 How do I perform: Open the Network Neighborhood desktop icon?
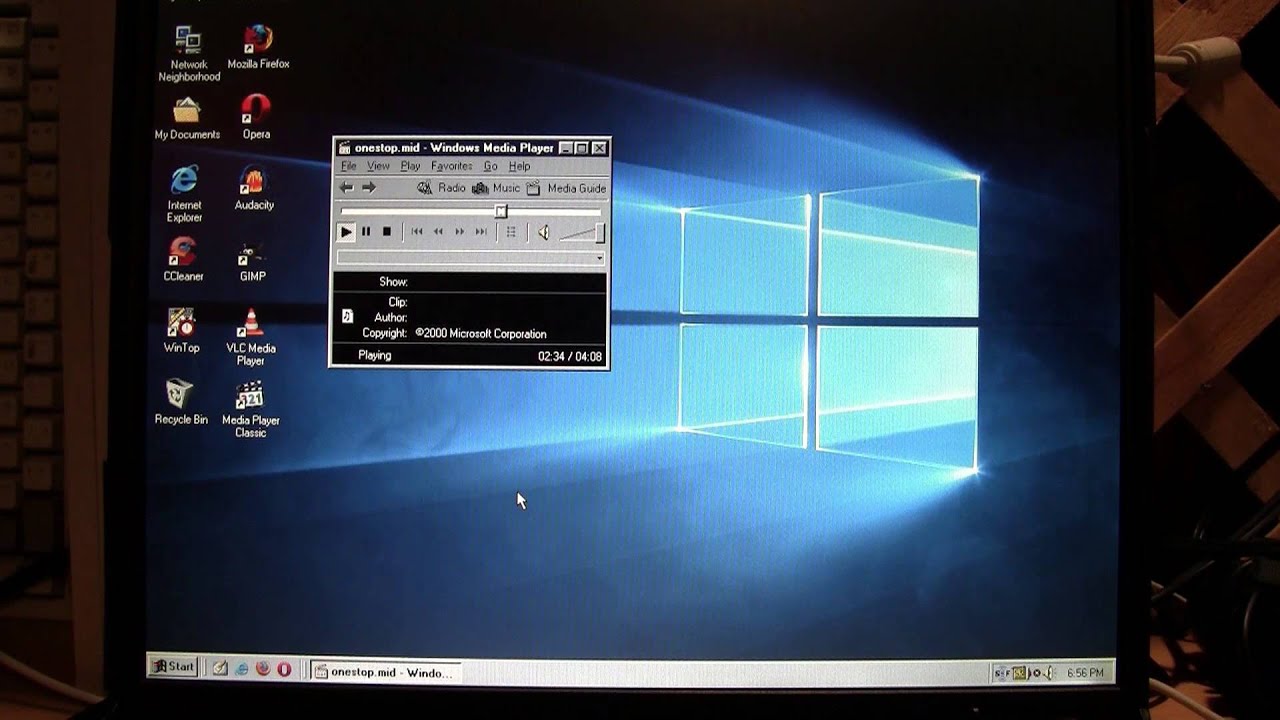(188, 52)
